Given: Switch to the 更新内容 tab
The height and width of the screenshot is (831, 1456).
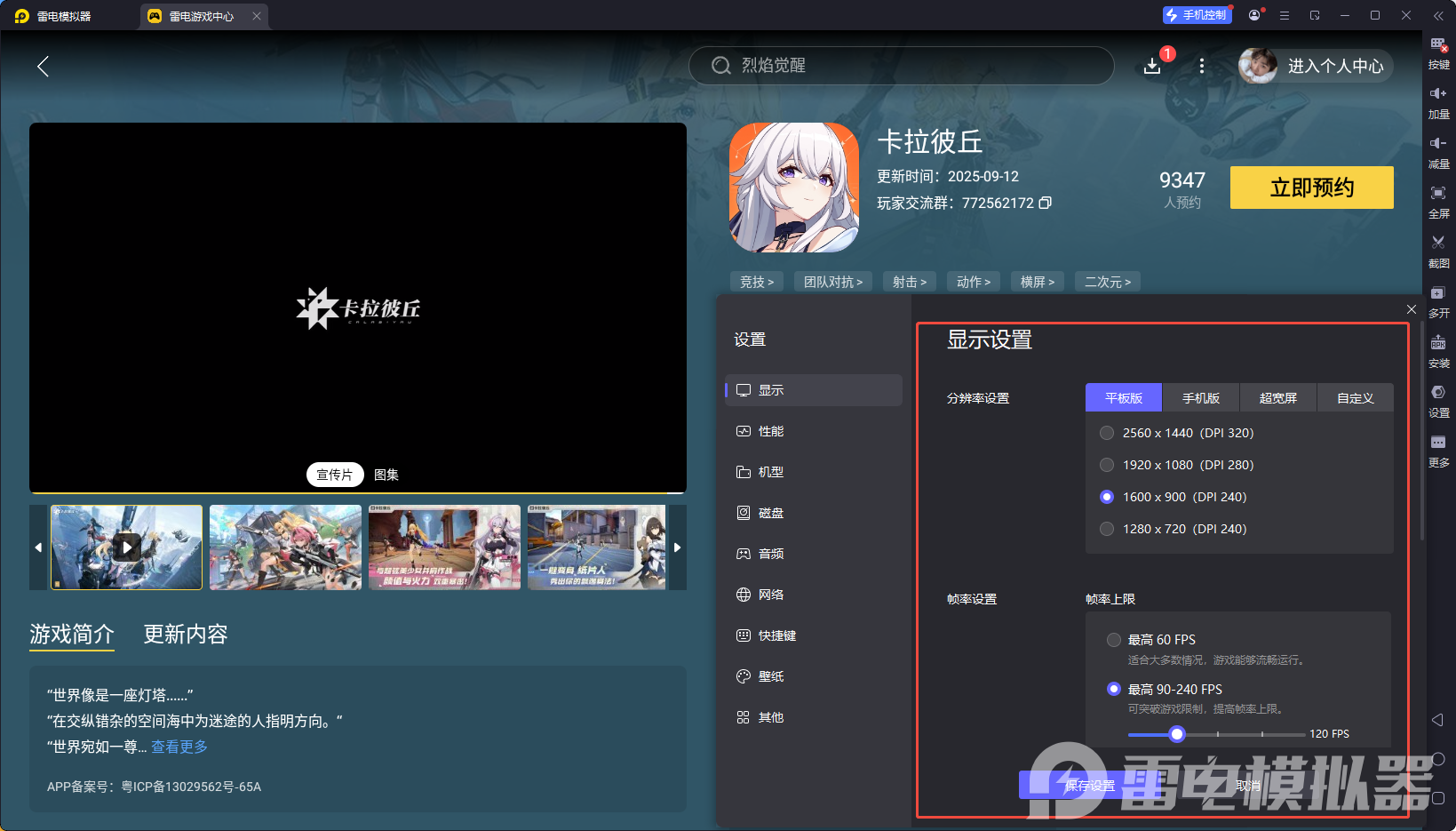Looking at the screenshot, I should [x=186, y=634].
